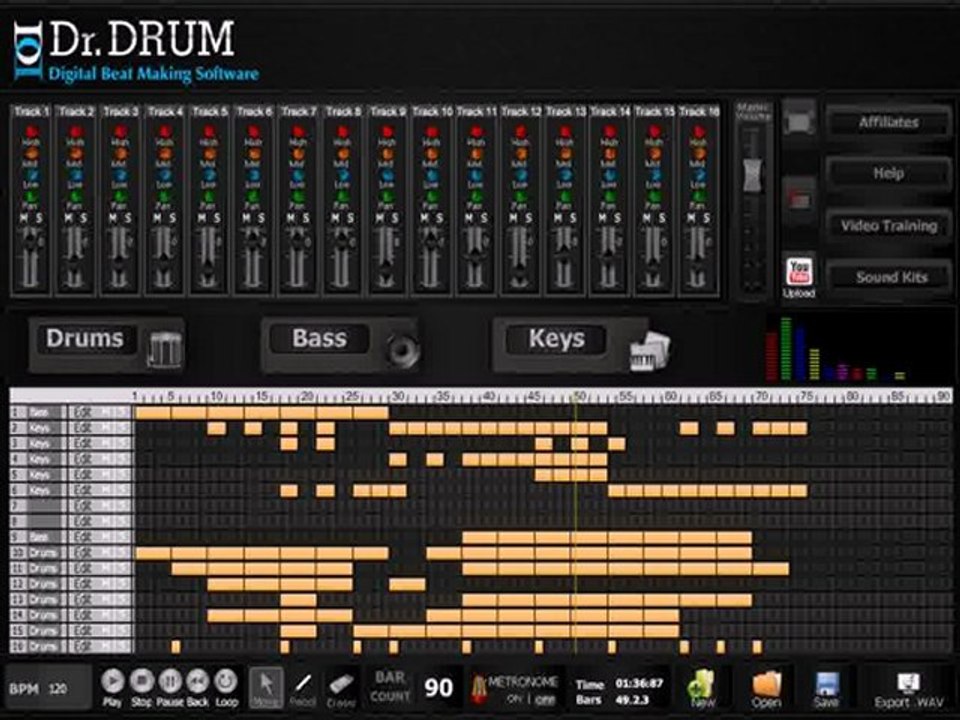960x720 pixels.
Task: Click Track 3 orange Mid knob
Action: point(120,154)
